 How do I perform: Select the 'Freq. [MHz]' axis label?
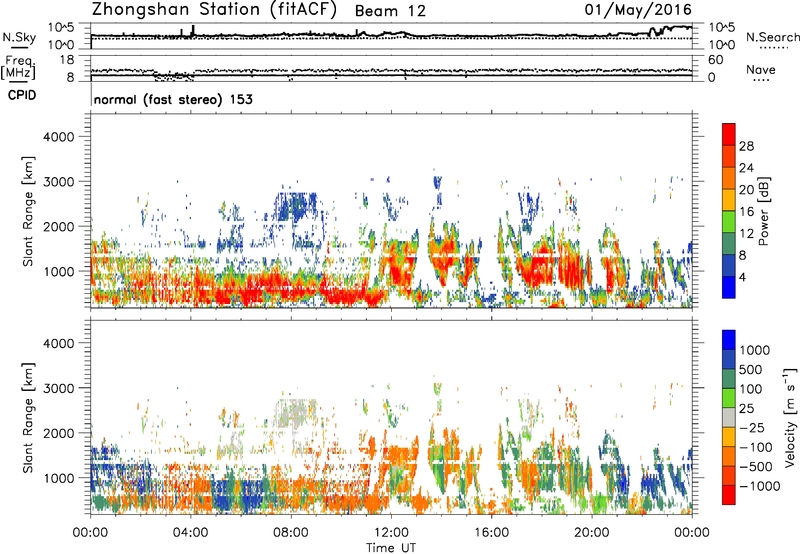coord(19,67)
